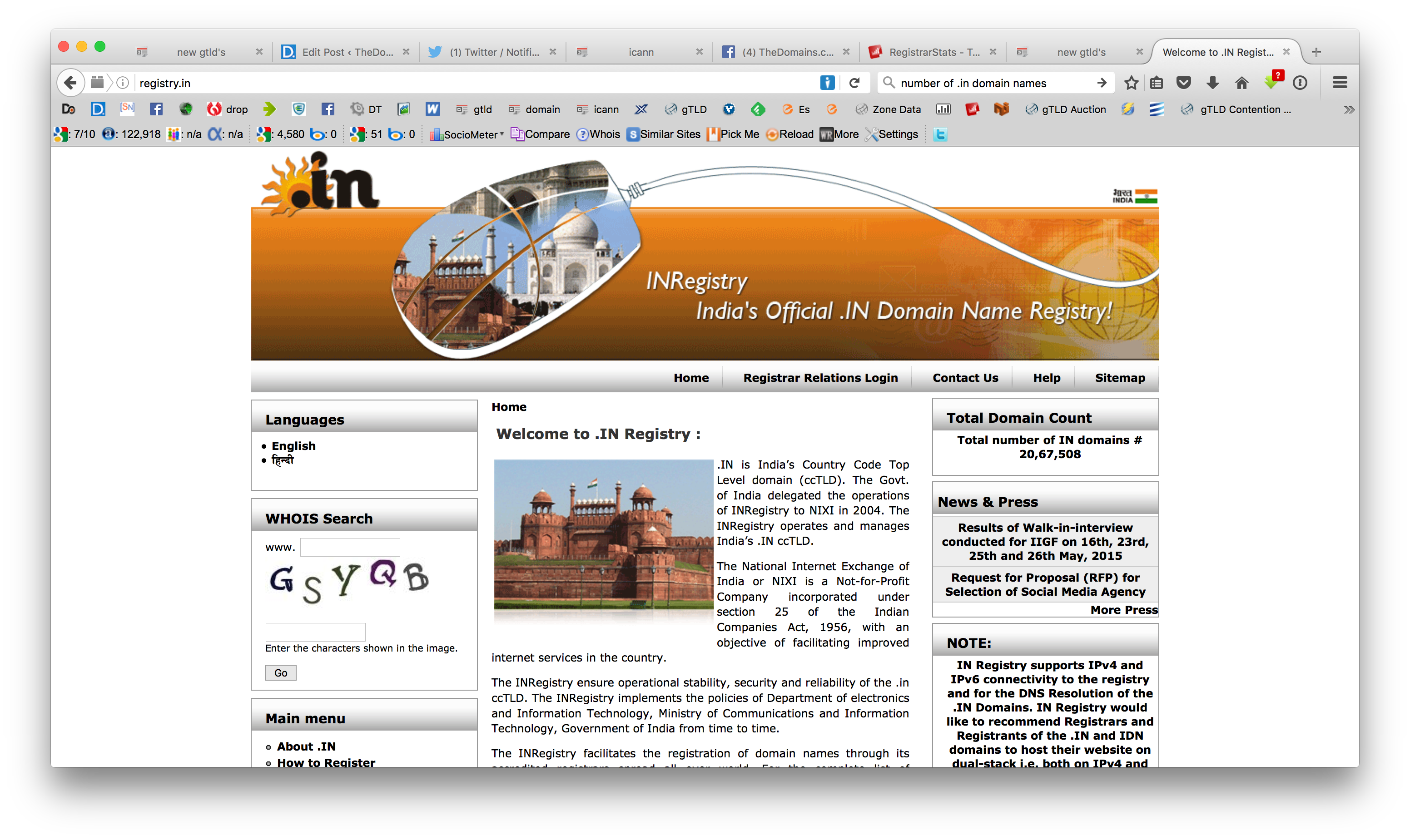Click the Contact Us navigation link
The height and width of the screenshot is (840, 1410).
(965, 378)
